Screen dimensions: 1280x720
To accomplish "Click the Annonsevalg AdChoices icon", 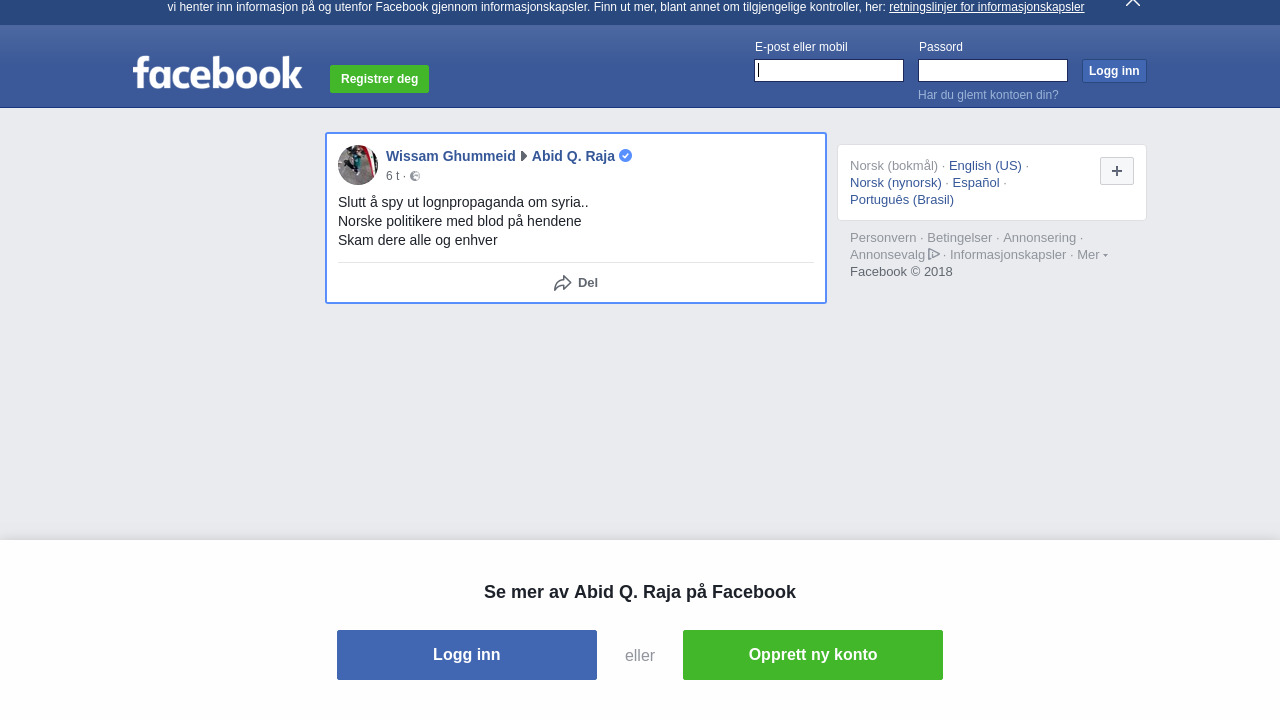I will click(934, 254).
